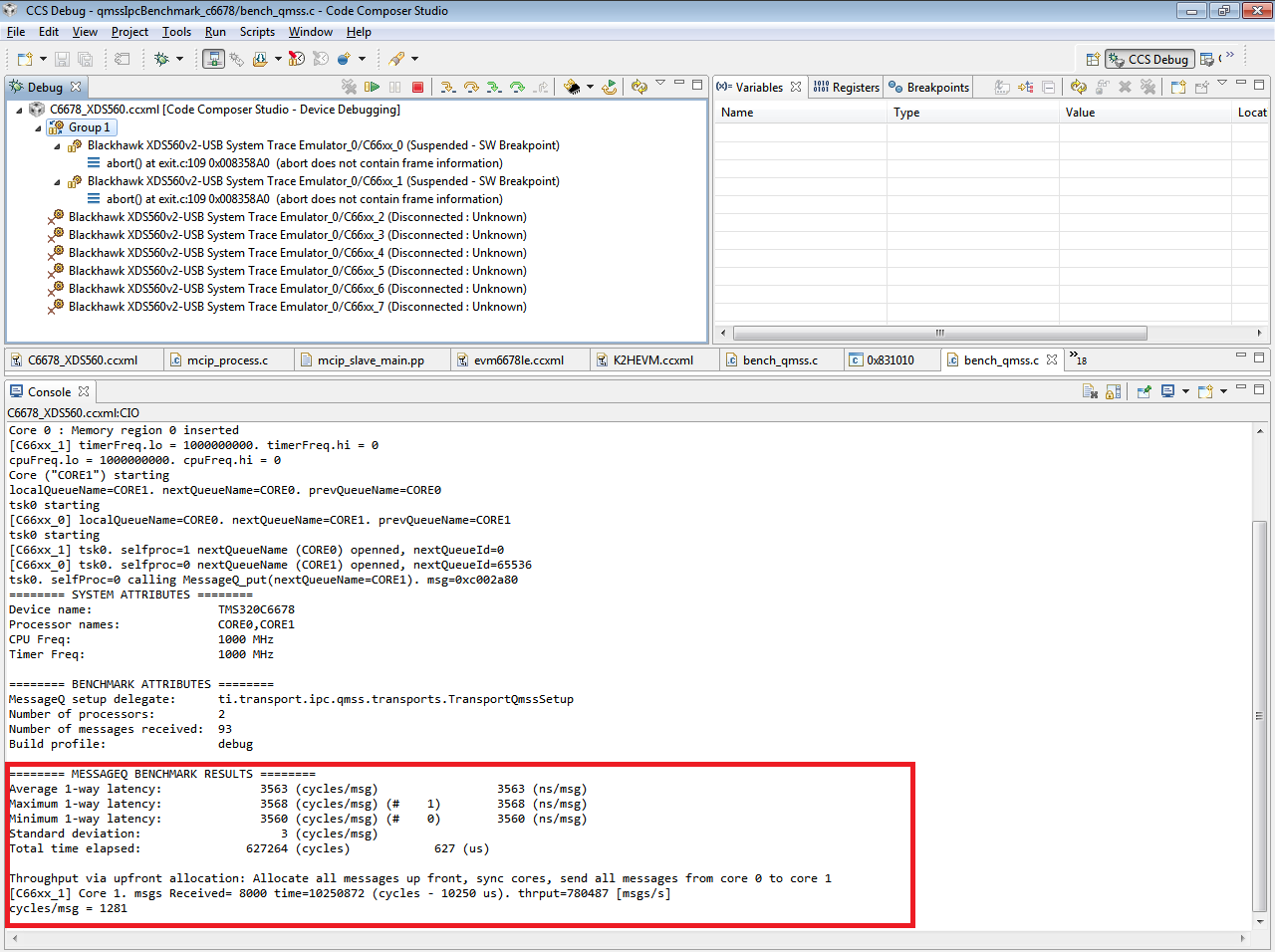
Task: Remove all terminated launches from Debug view
Action: point(349,87)
